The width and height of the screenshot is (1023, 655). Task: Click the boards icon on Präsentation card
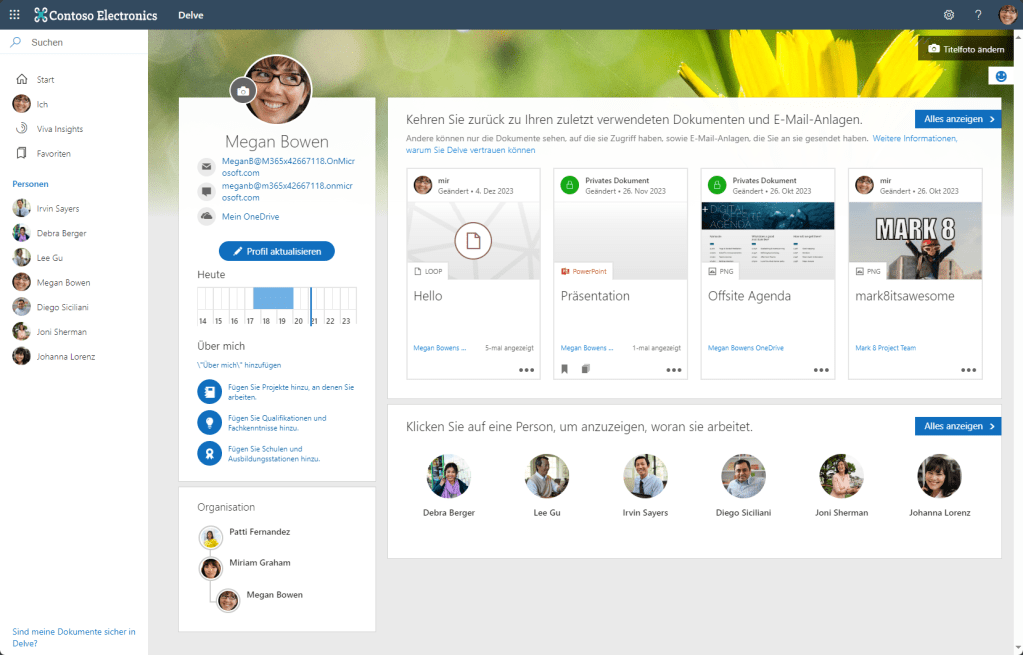click(x=586, y=370)
